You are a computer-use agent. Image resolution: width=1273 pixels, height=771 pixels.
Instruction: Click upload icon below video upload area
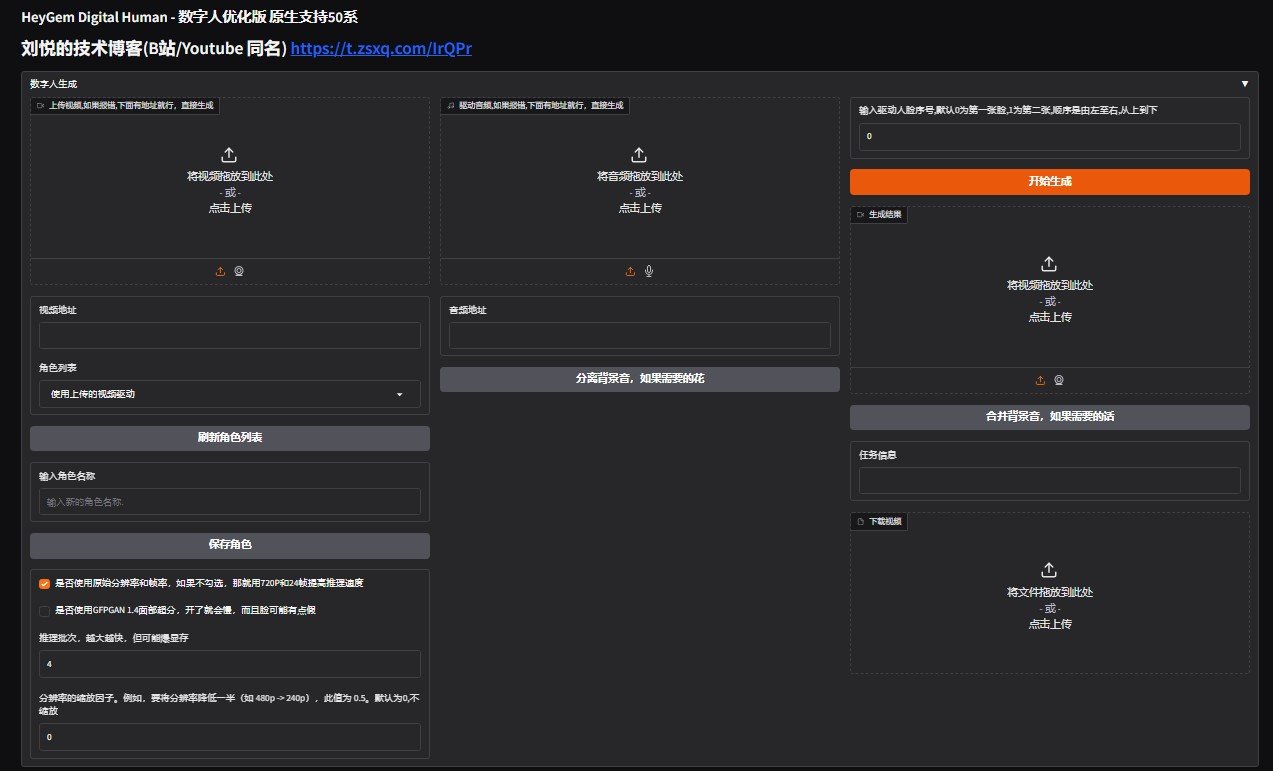(x=220, y=271)
